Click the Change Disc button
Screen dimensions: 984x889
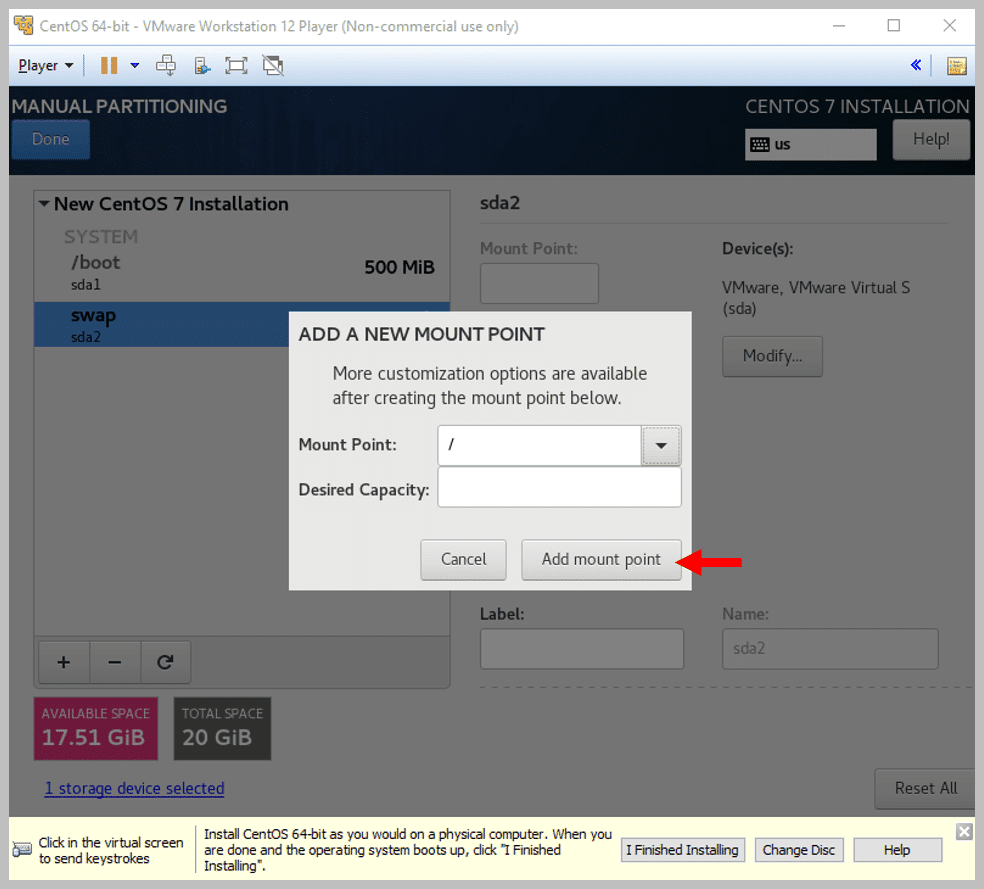coord(798,849)
